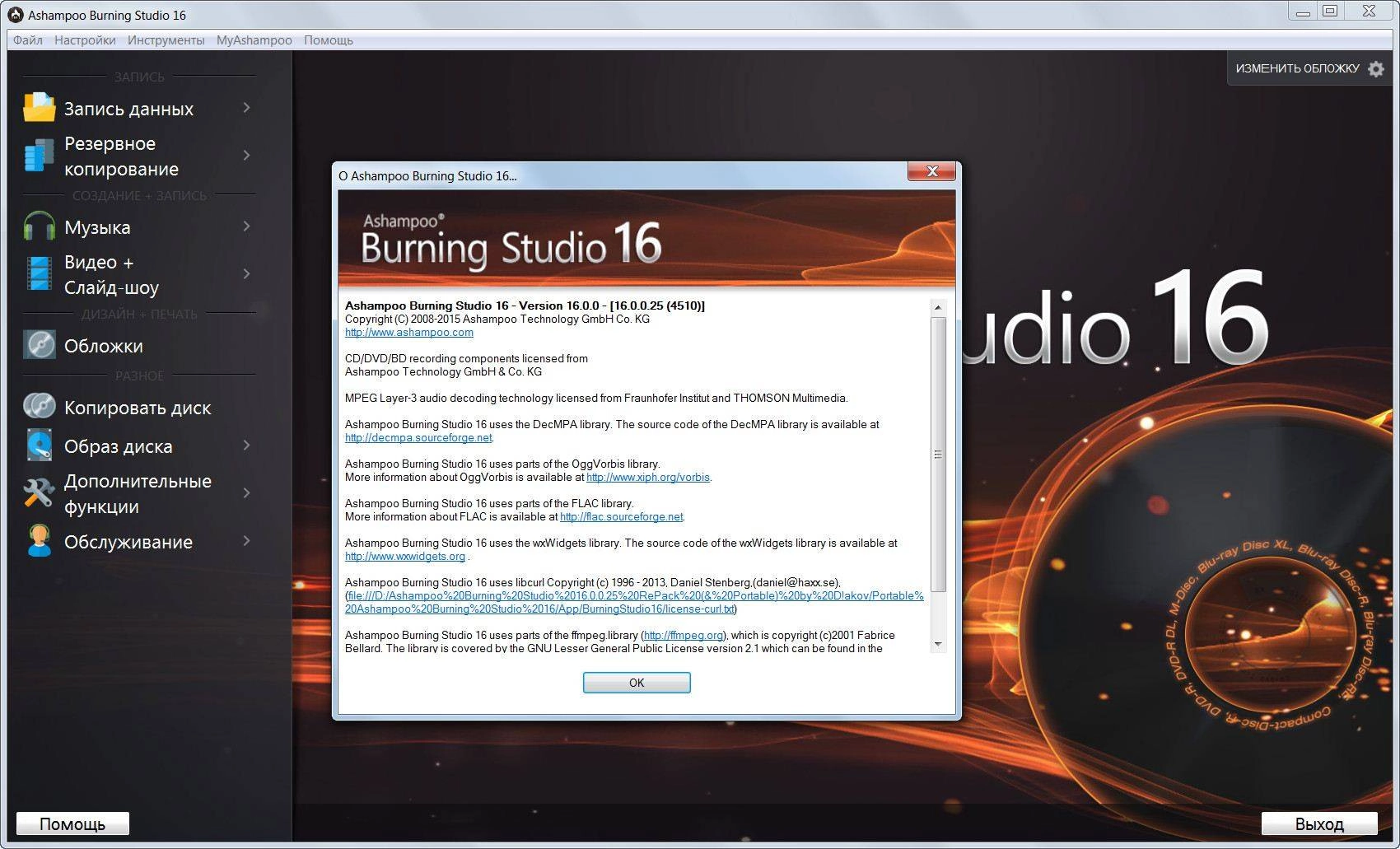Open the flac.sourceforge.net link

622,517
